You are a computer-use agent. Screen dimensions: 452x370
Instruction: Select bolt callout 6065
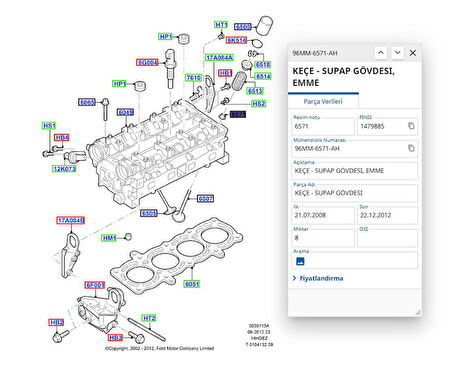[x=87, y=102]
